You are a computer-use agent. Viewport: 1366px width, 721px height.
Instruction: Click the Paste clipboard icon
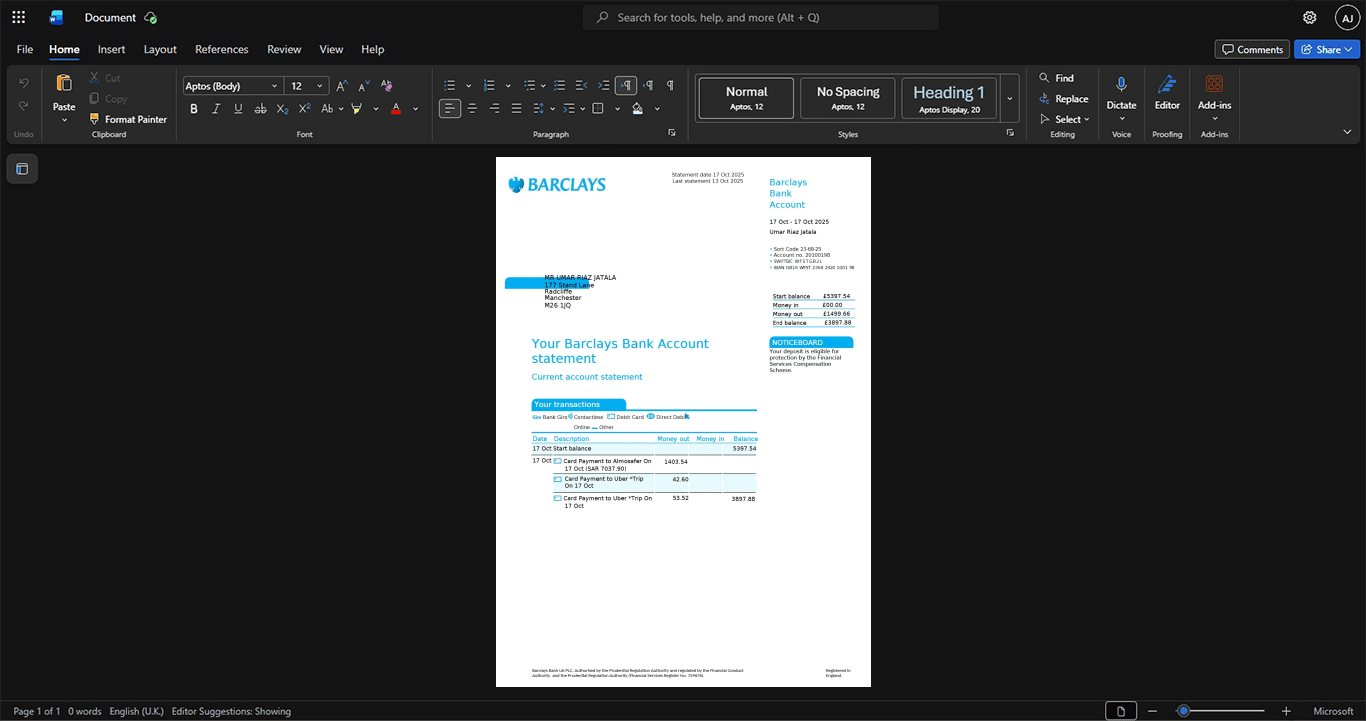click(64, 83)
